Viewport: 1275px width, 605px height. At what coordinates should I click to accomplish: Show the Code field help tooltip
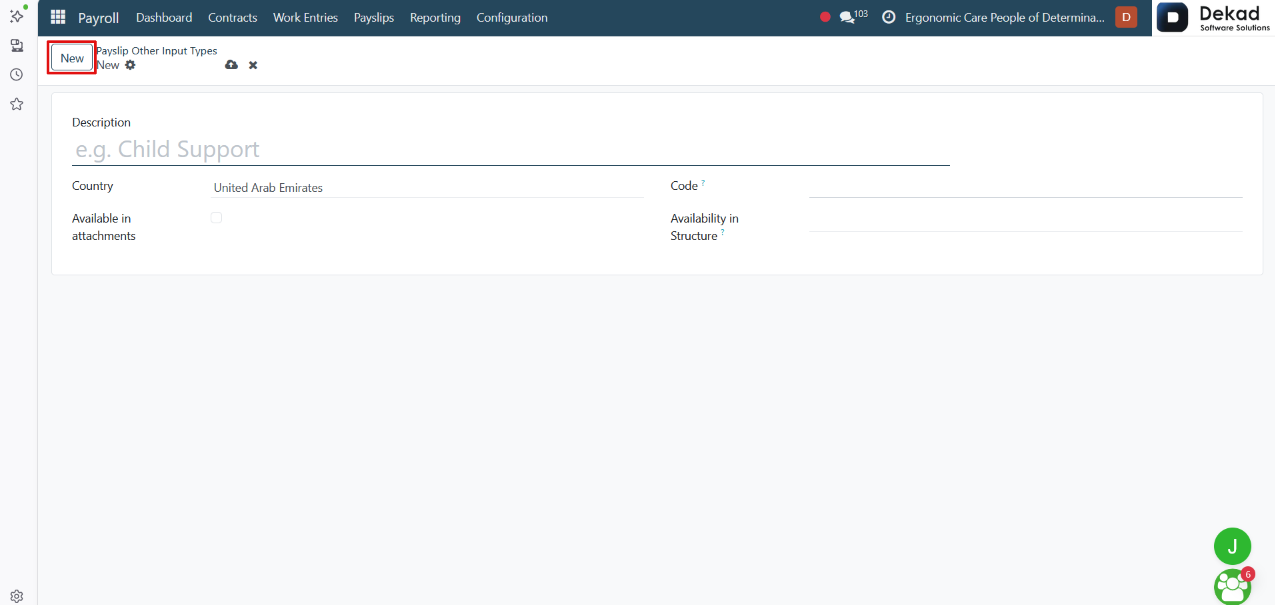[x=703, y=183]
